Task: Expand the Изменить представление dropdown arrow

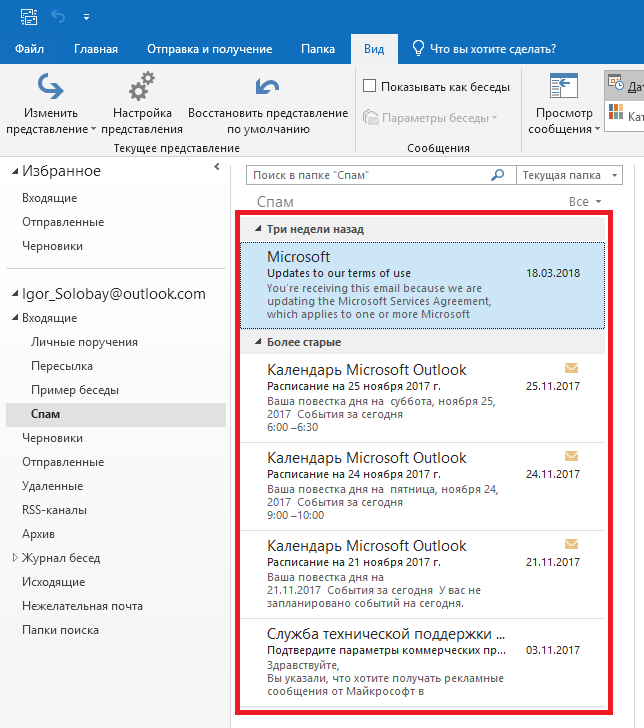Action: [93, 129]
